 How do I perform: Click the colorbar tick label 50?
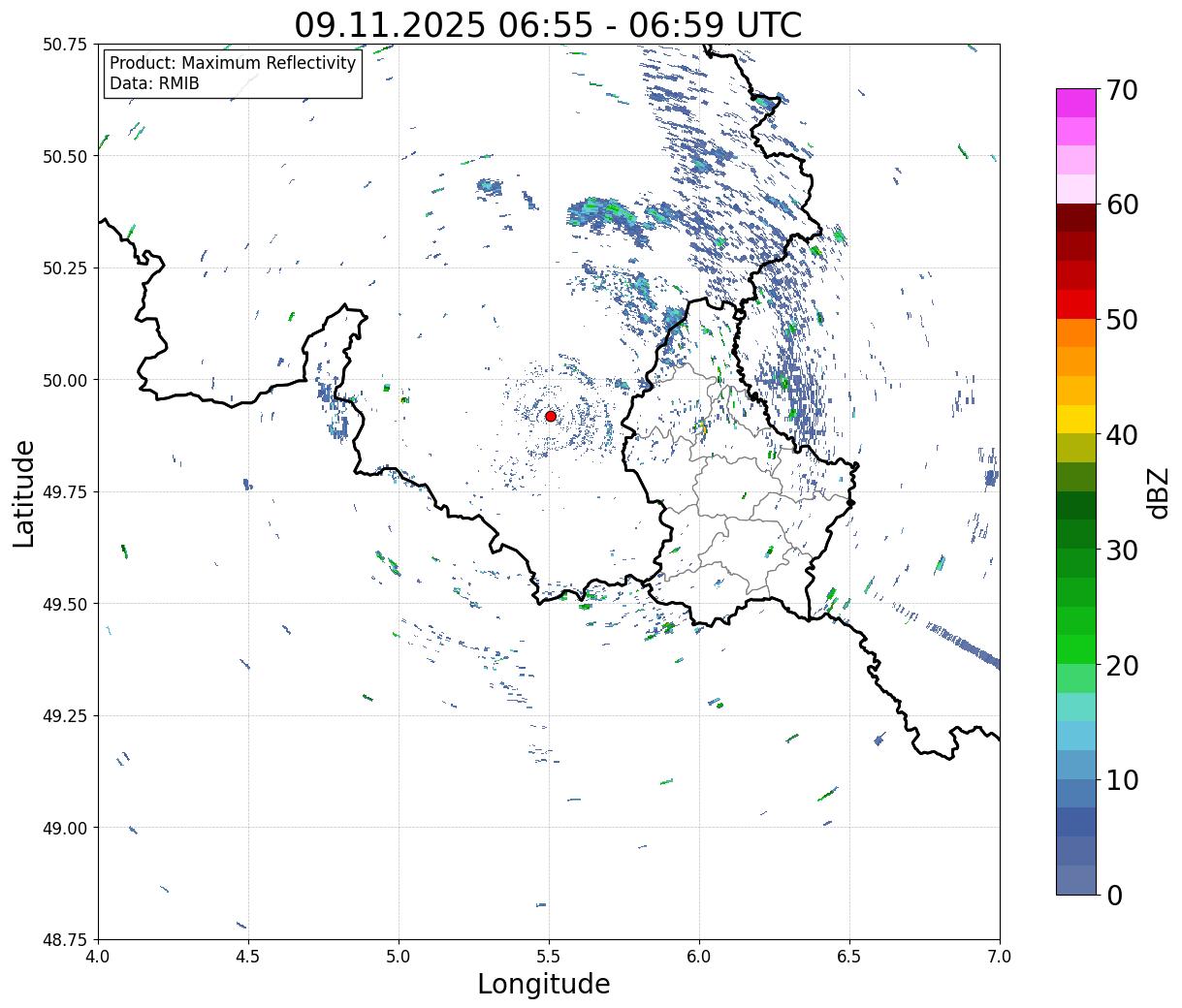tap(1122, 320)
